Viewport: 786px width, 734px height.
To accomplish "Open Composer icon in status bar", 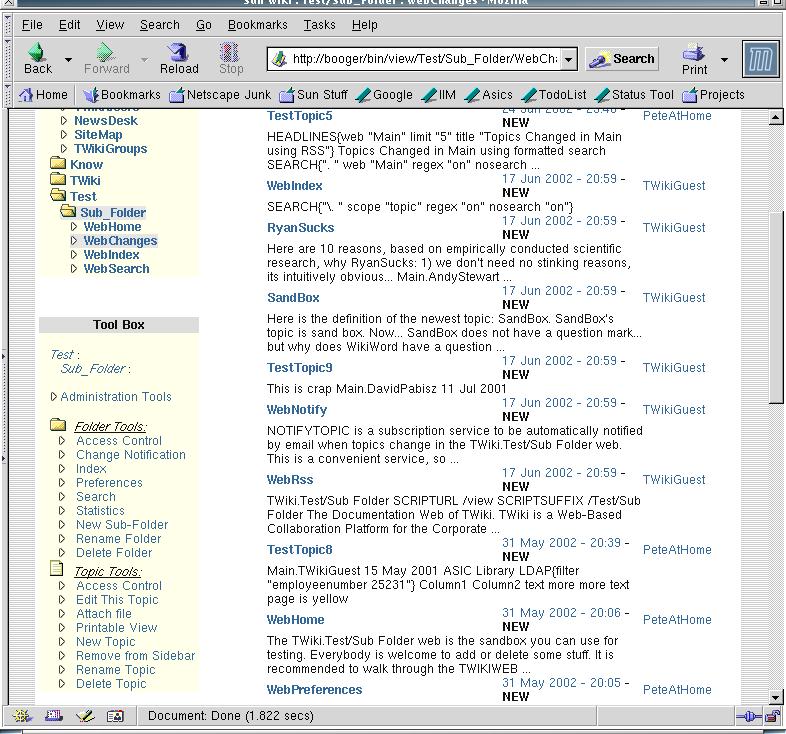I will [x=85, y=716].
